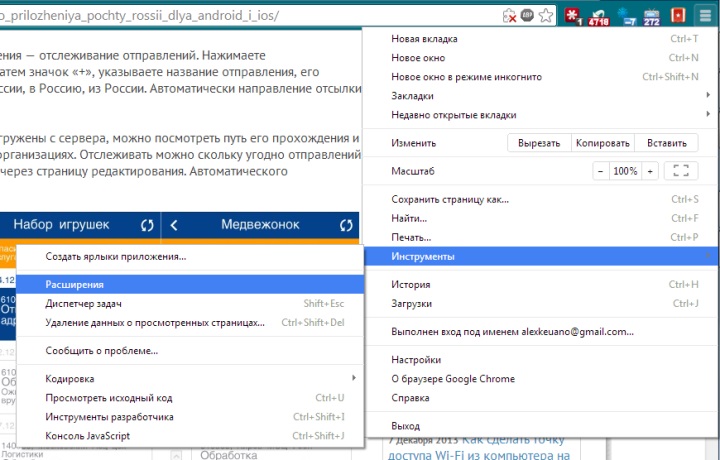
Task: Select Новое окно menu item
Action: click(x=540, y=58)
